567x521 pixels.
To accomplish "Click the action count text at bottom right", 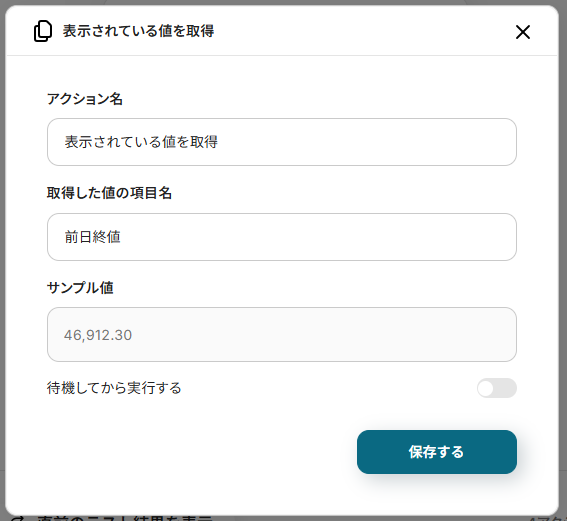I will [x=545, y=518].
